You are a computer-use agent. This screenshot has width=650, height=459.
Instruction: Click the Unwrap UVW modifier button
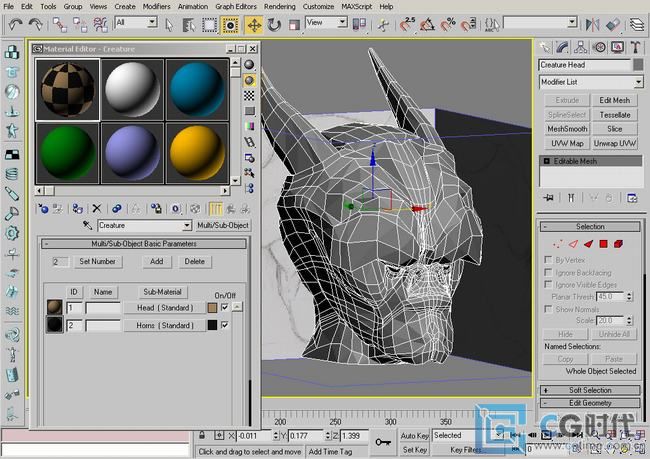pyautogui.click(x=614, y=143)
